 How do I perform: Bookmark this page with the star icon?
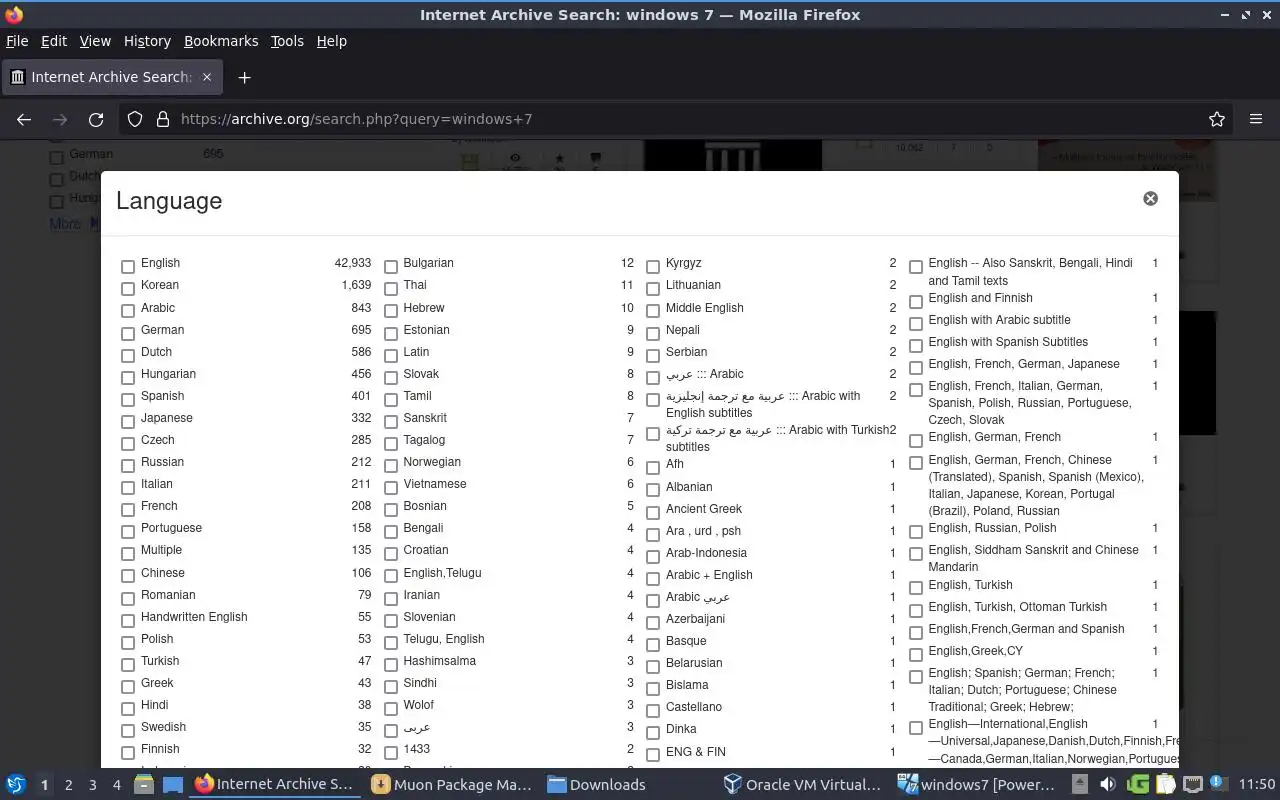pyautogui.click(x=1217, y=119)
